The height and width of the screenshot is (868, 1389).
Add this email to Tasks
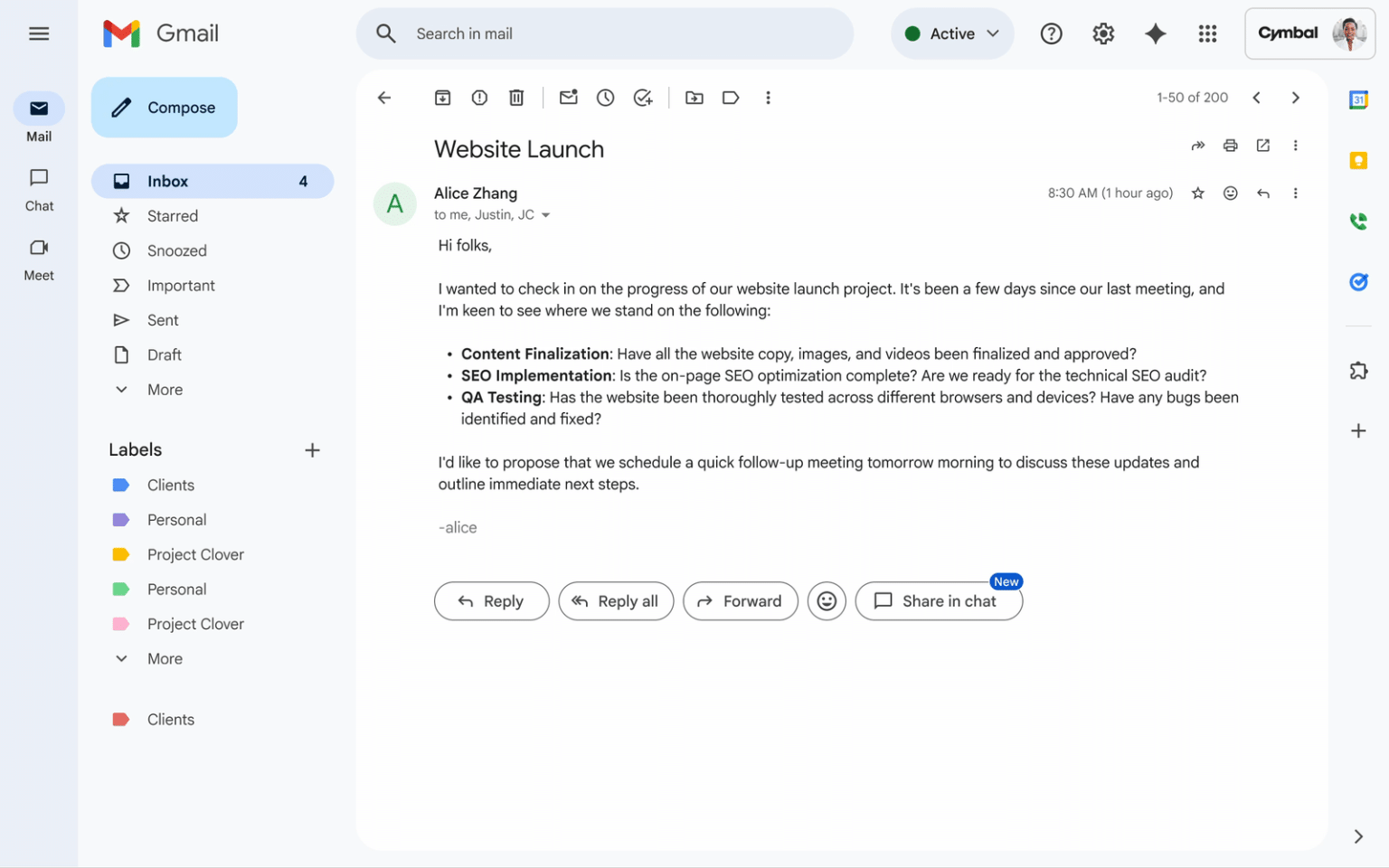643,97
